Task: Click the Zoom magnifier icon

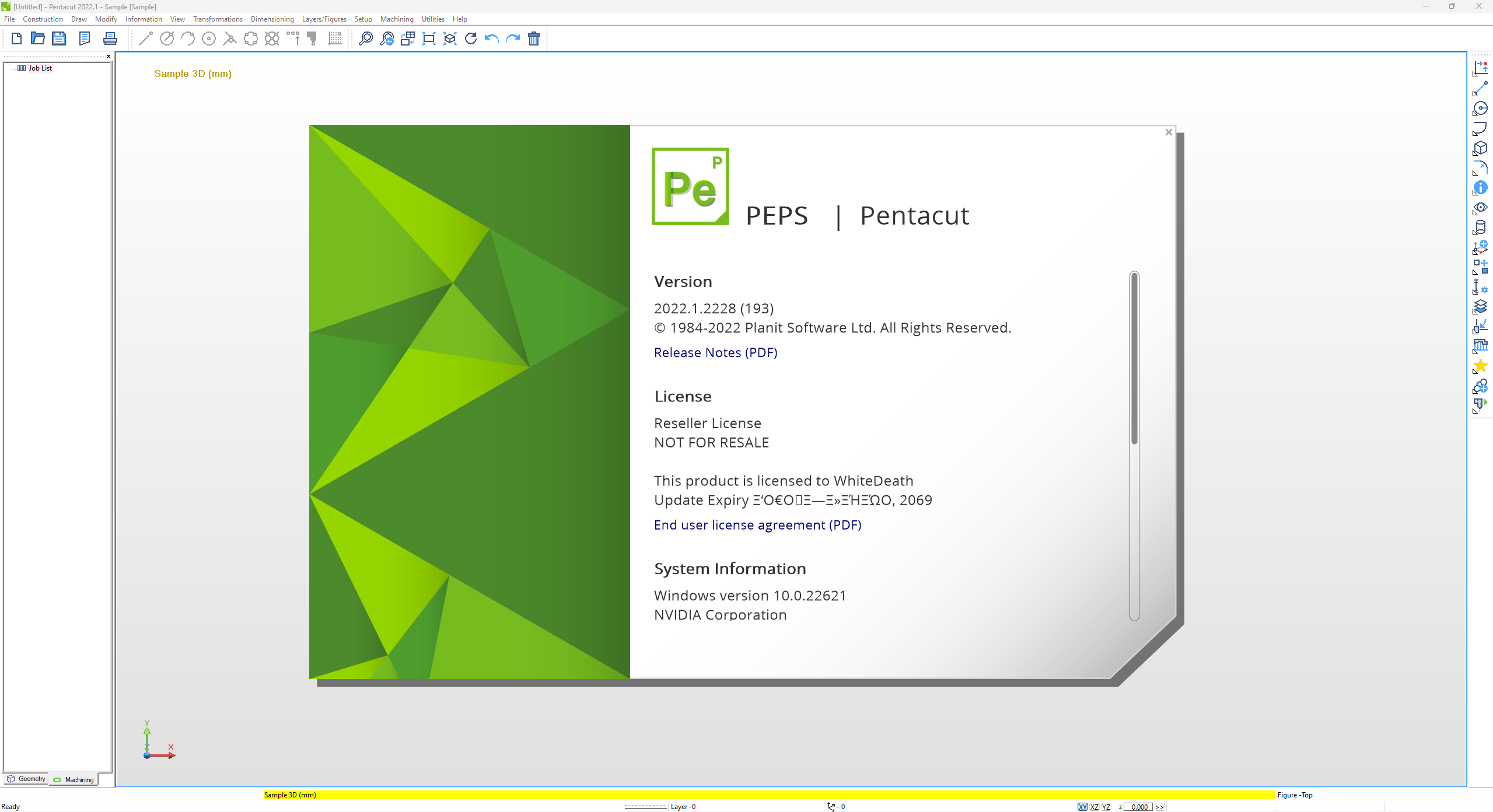Action: (x=365, y=38)
